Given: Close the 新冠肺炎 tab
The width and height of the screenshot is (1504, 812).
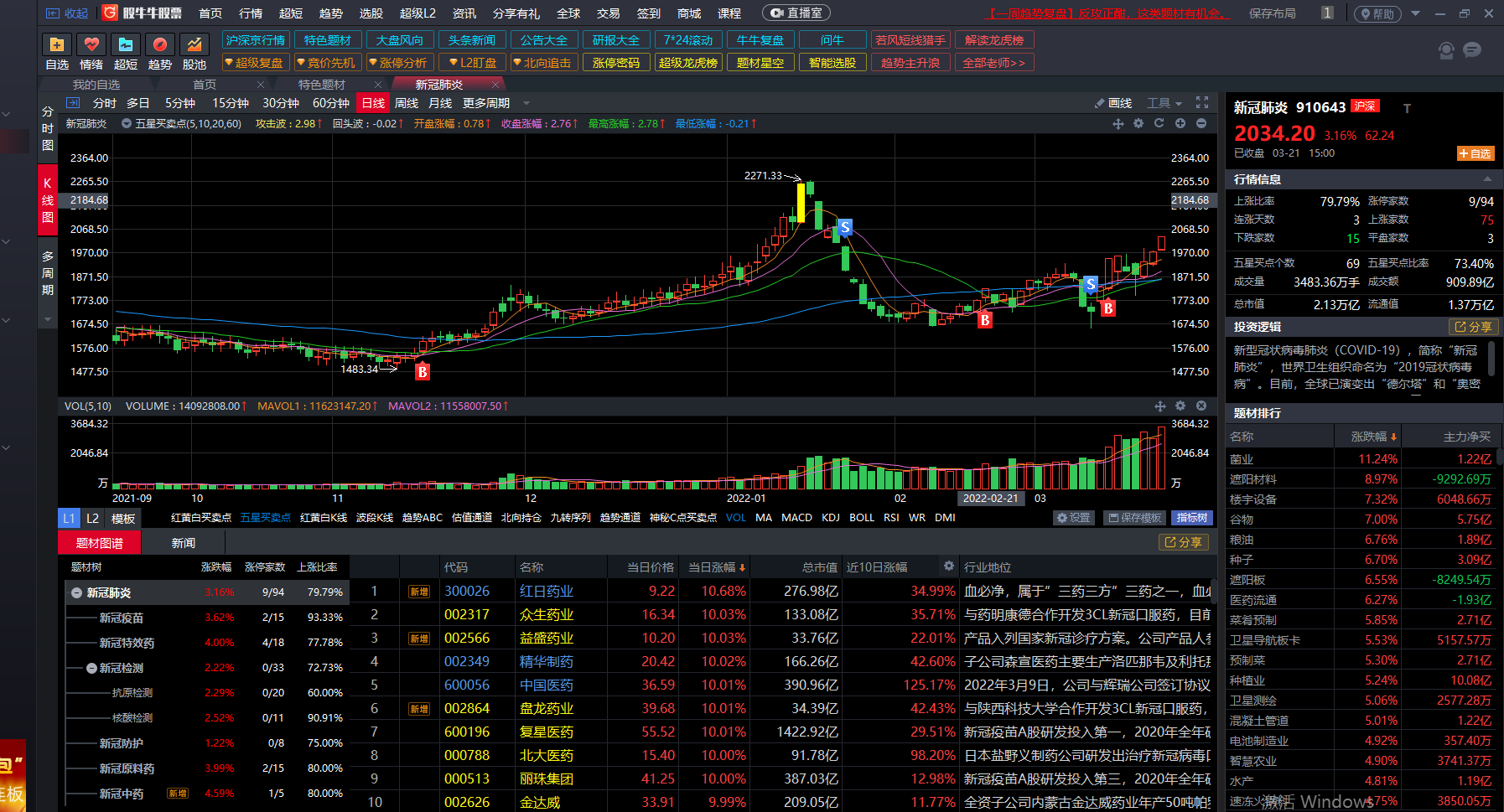Looking at the screenshot, I should (495, 85).
